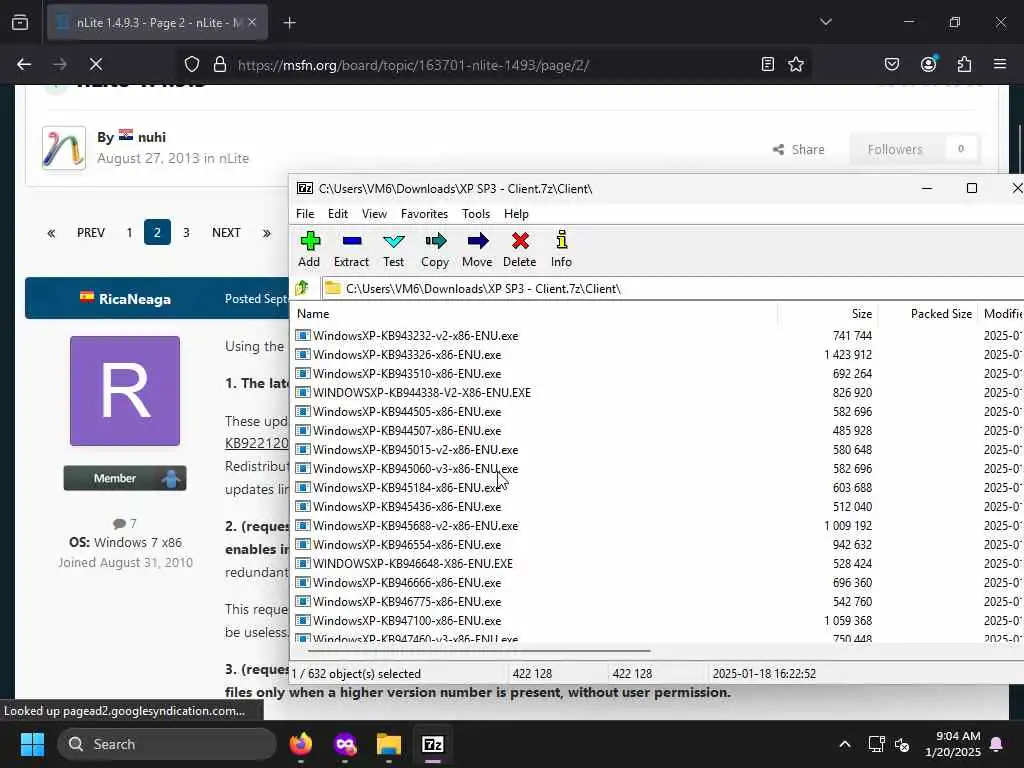Toggle Firefox reader view icon
Image resolution: width=1024 pixels, height=768 pixels.
point(768,64)
